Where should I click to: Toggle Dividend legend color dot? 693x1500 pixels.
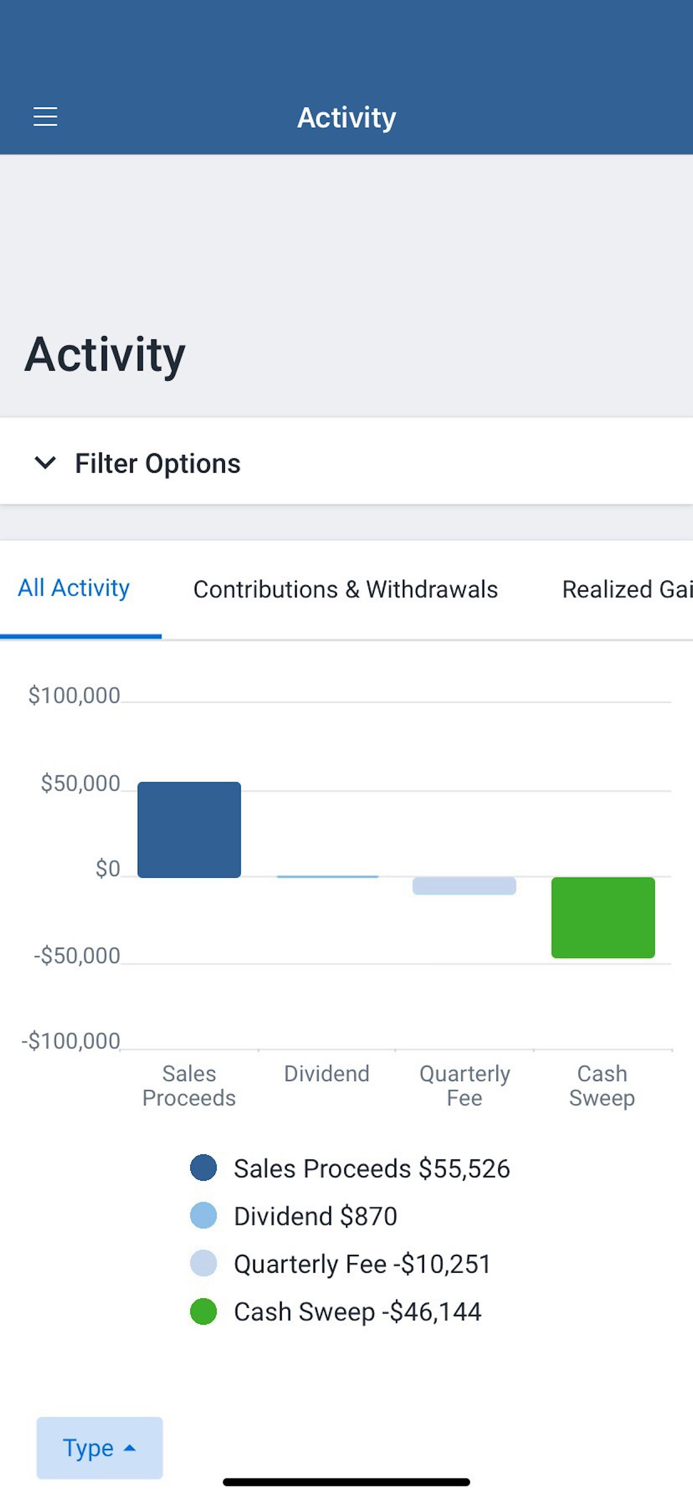203,1216
